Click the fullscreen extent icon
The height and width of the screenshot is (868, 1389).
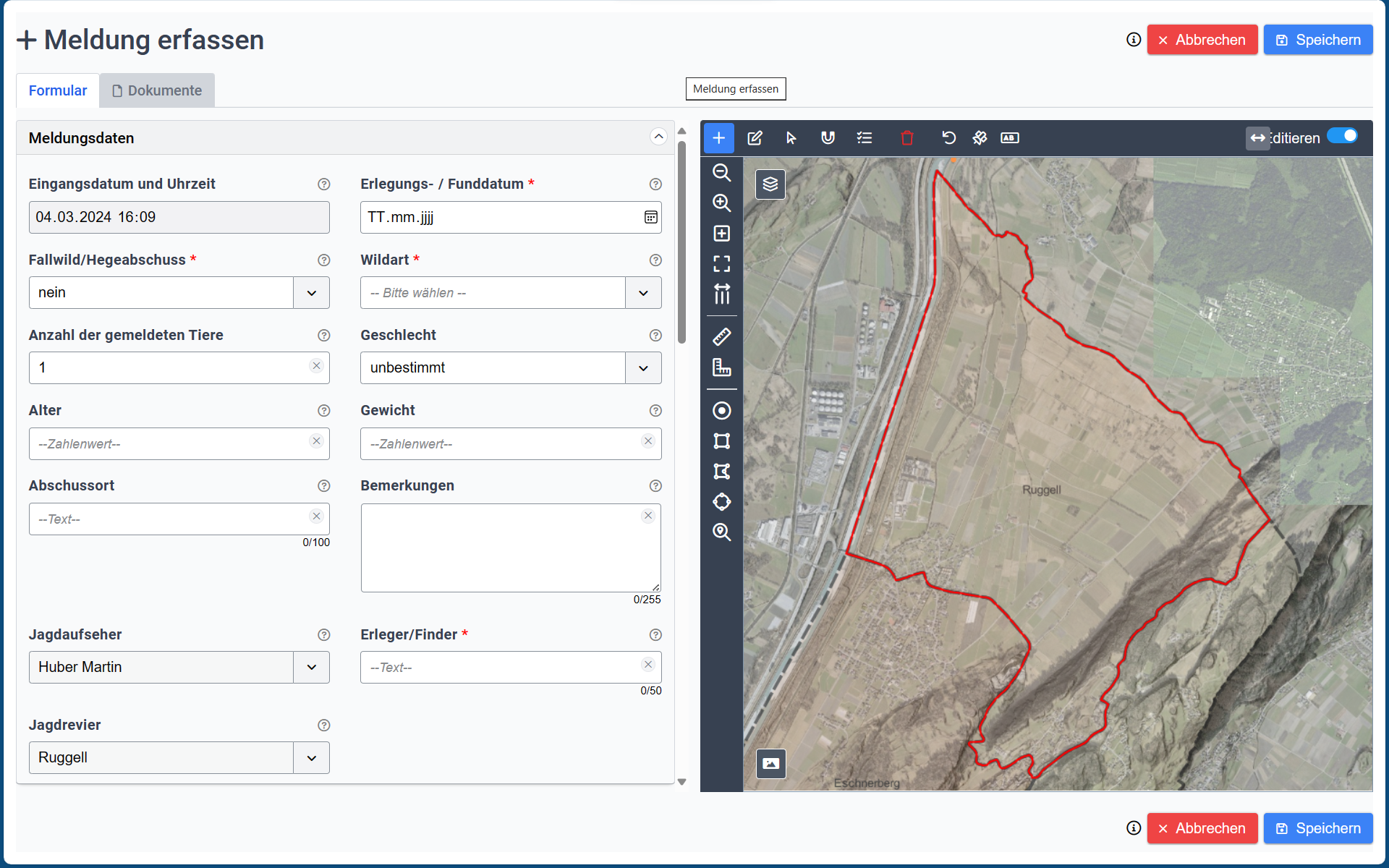click(721, 264)
